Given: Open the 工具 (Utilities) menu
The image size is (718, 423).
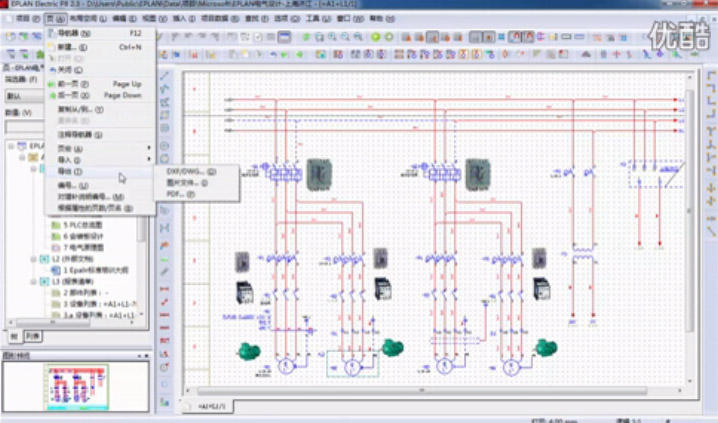Looking at the screenshot, I should [318, 19].
